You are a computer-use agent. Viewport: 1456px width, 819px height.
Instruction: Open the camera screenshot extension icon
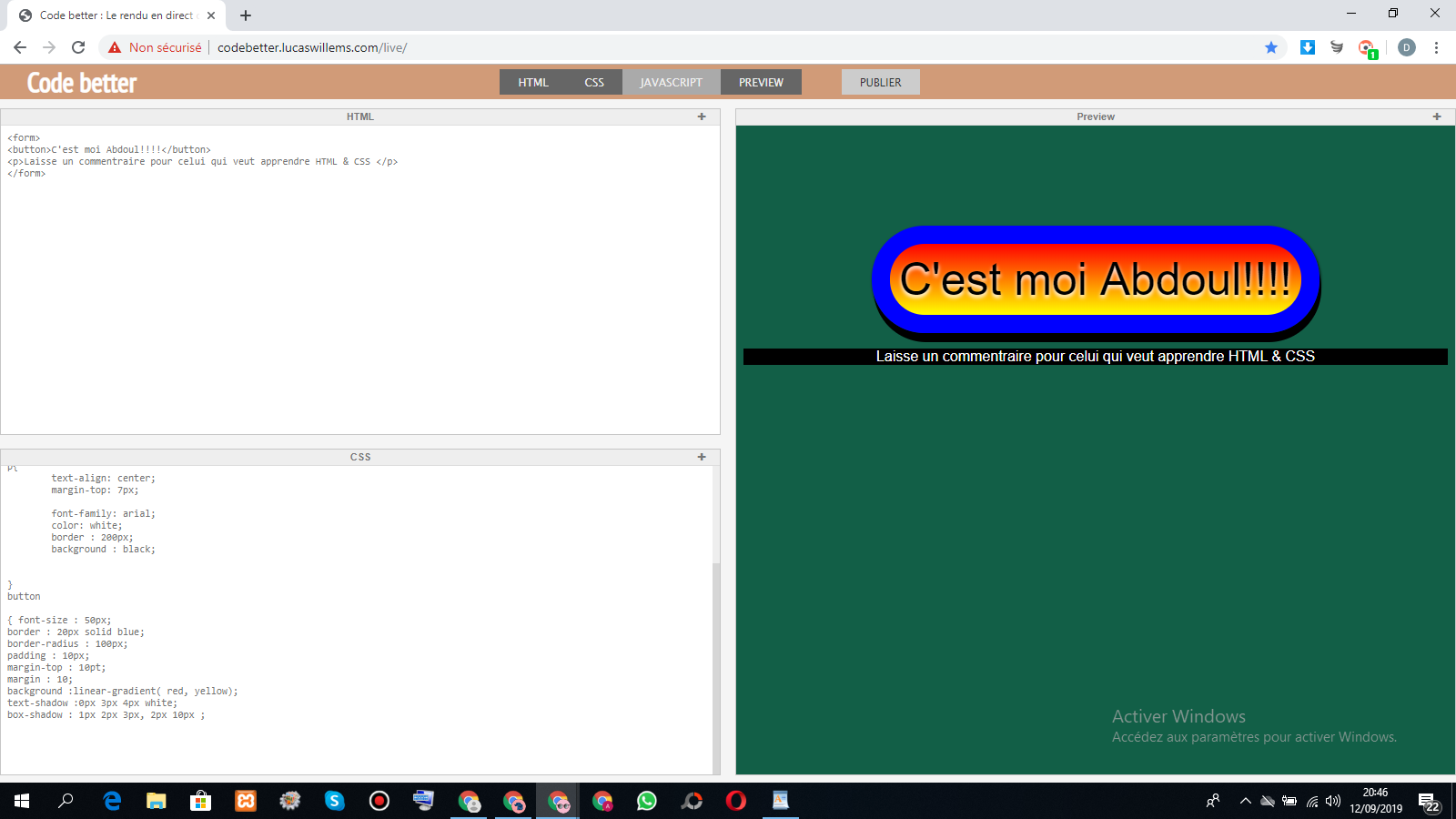[1366, 47]
